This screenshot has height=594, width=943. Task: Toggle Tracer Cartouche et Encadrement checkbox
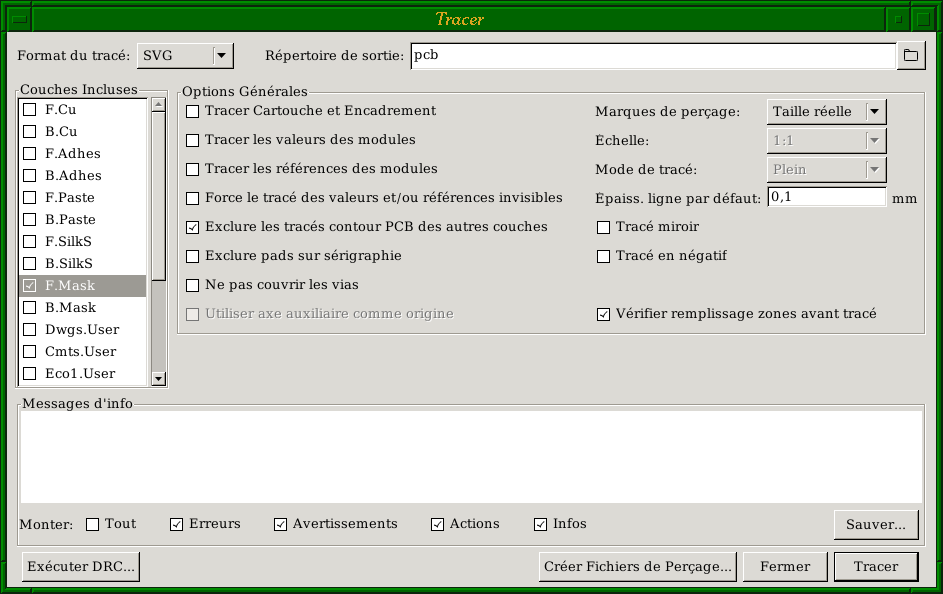coord(193,111)
